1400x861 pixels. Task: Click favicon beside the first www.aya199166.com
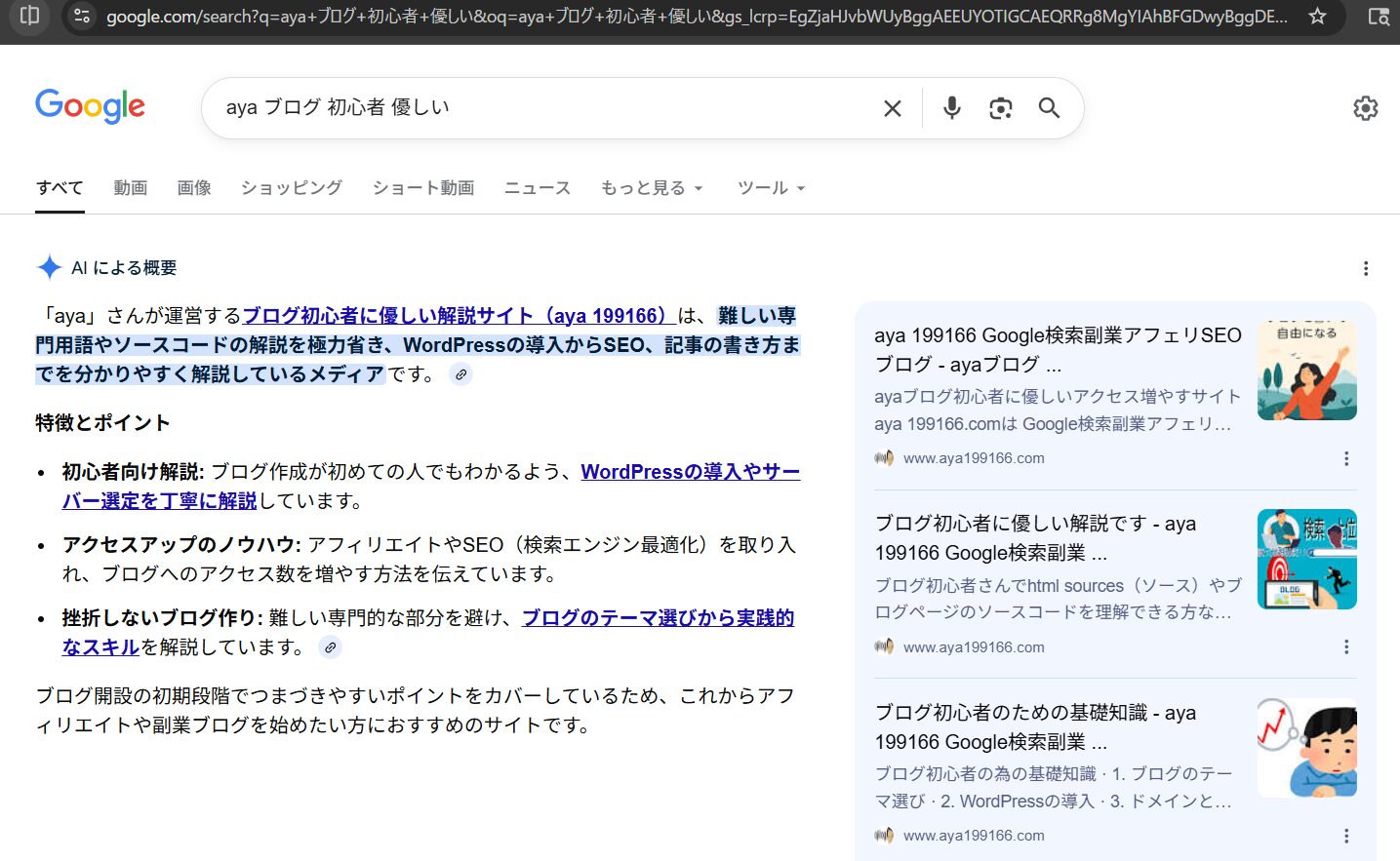[884, 458]
